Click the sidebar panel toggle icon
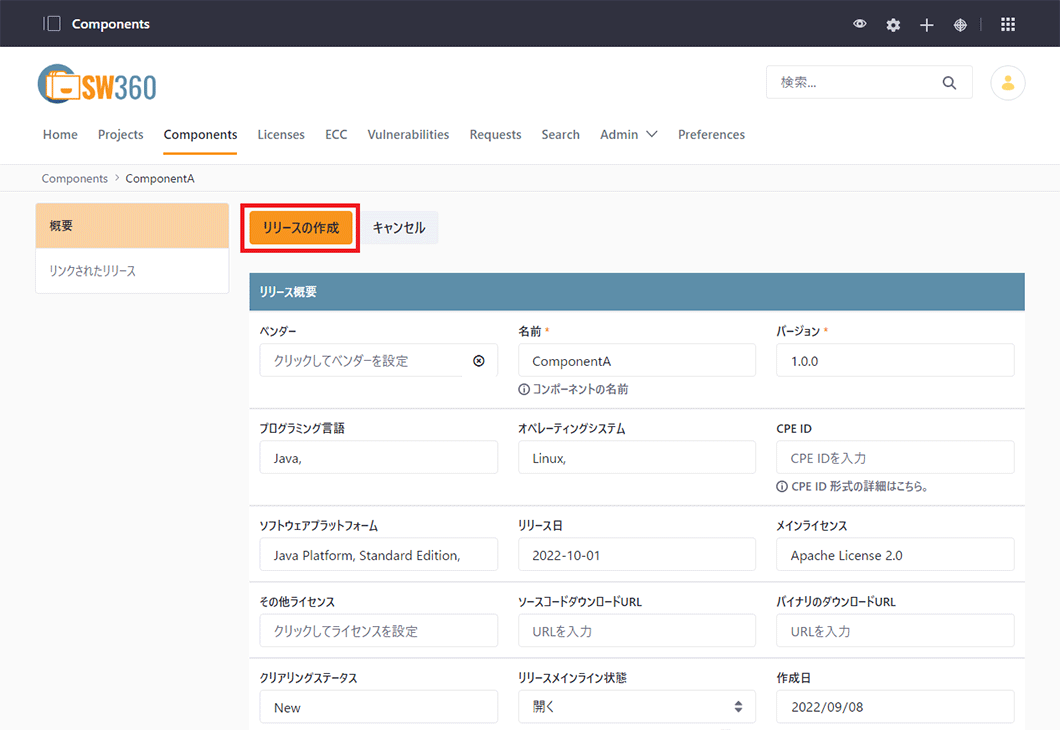This screenshot has width=1060, height=730. coord(52,24)
